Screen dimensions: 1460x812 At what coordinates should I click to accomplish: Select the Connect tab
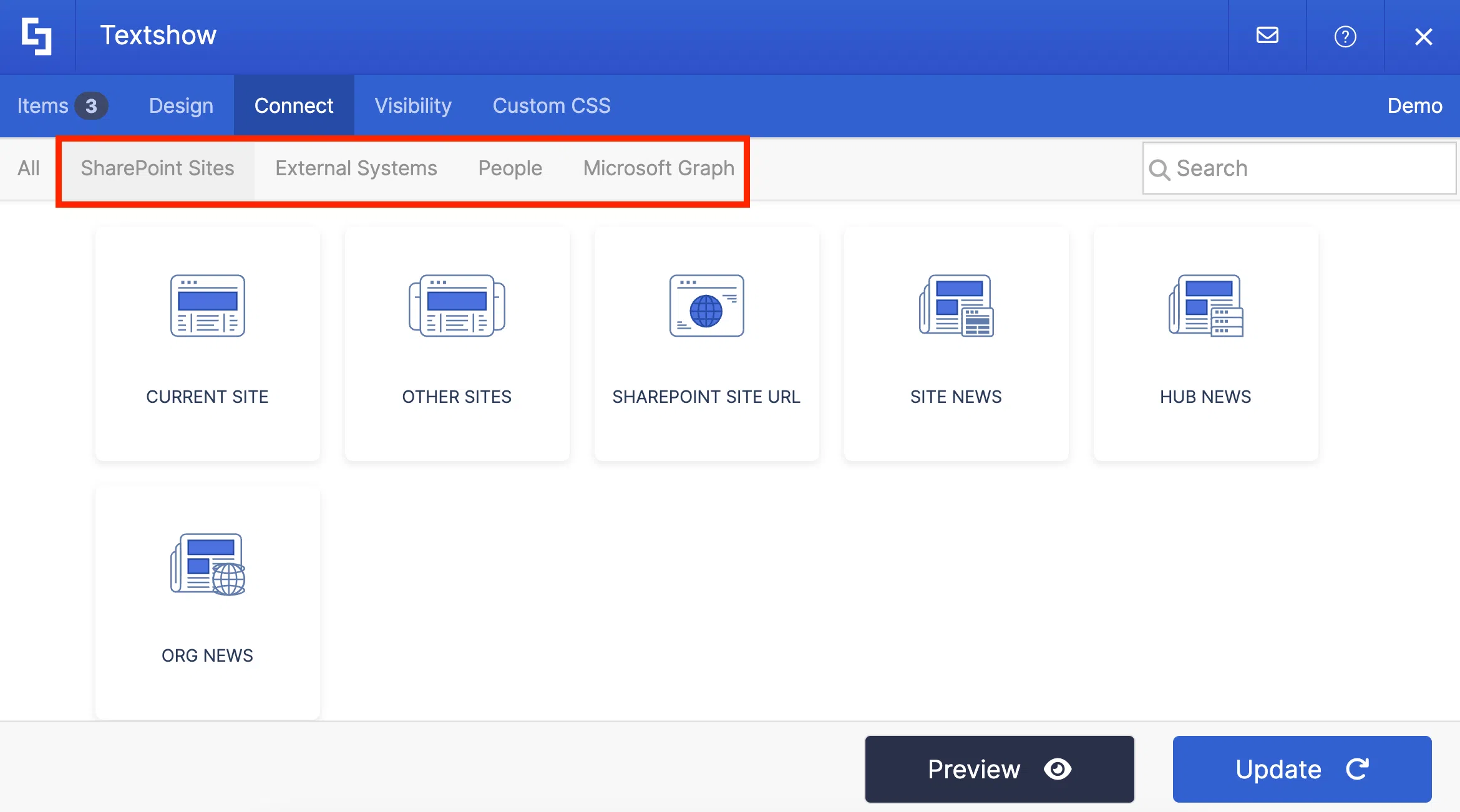(x=294, y=106)
